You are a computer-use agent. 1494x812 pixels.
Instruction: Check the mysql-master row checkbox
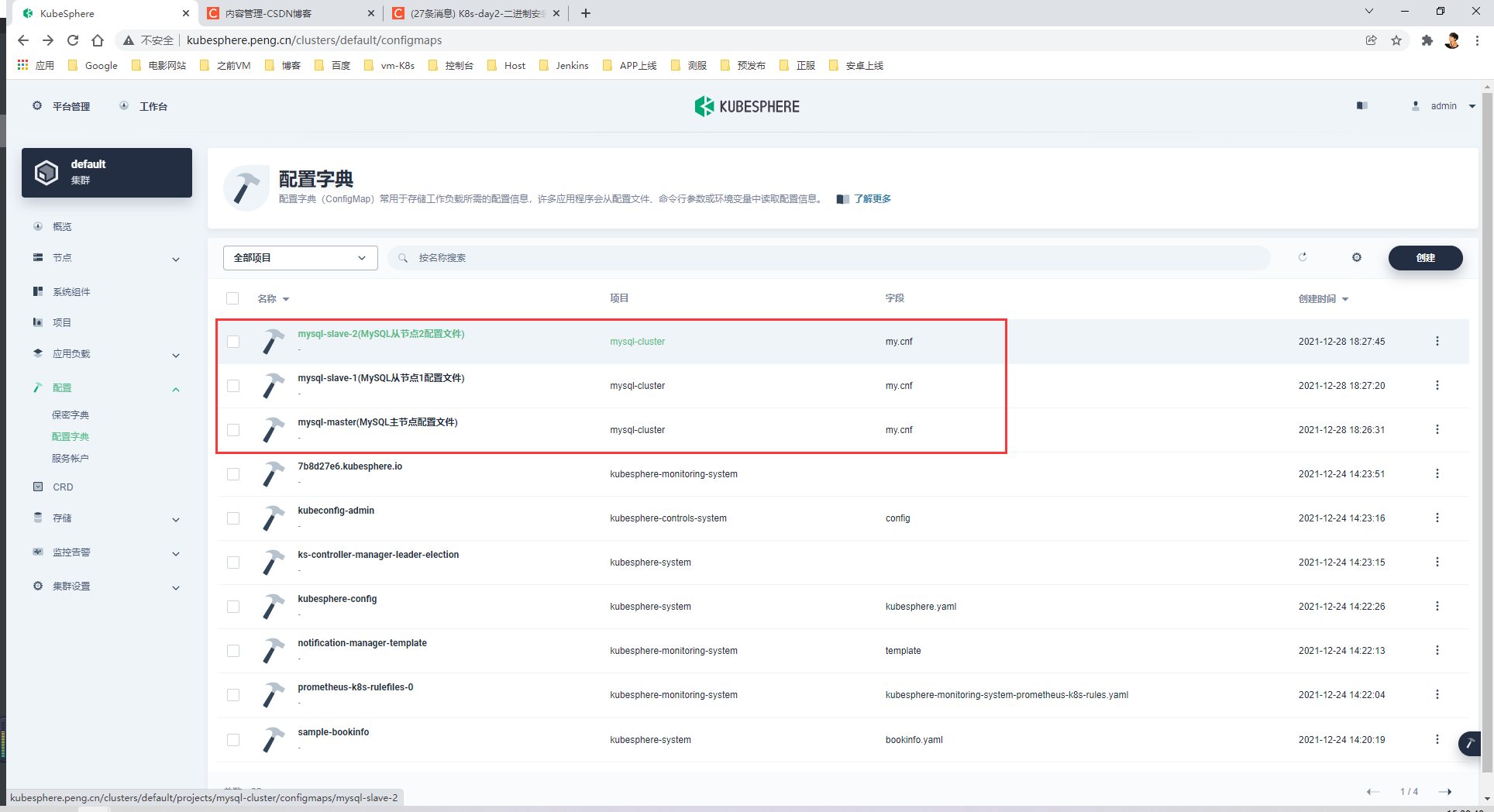click(x=233, y=430)
